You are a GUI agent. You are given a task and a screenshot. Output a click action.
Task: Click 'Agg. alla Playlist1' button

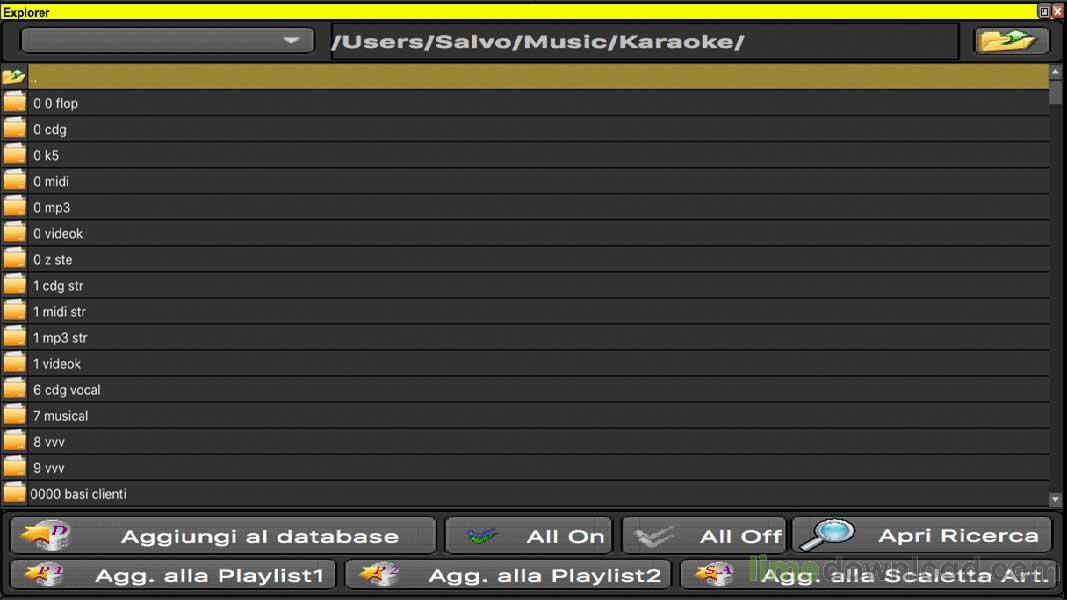click(x=173, y=575)
